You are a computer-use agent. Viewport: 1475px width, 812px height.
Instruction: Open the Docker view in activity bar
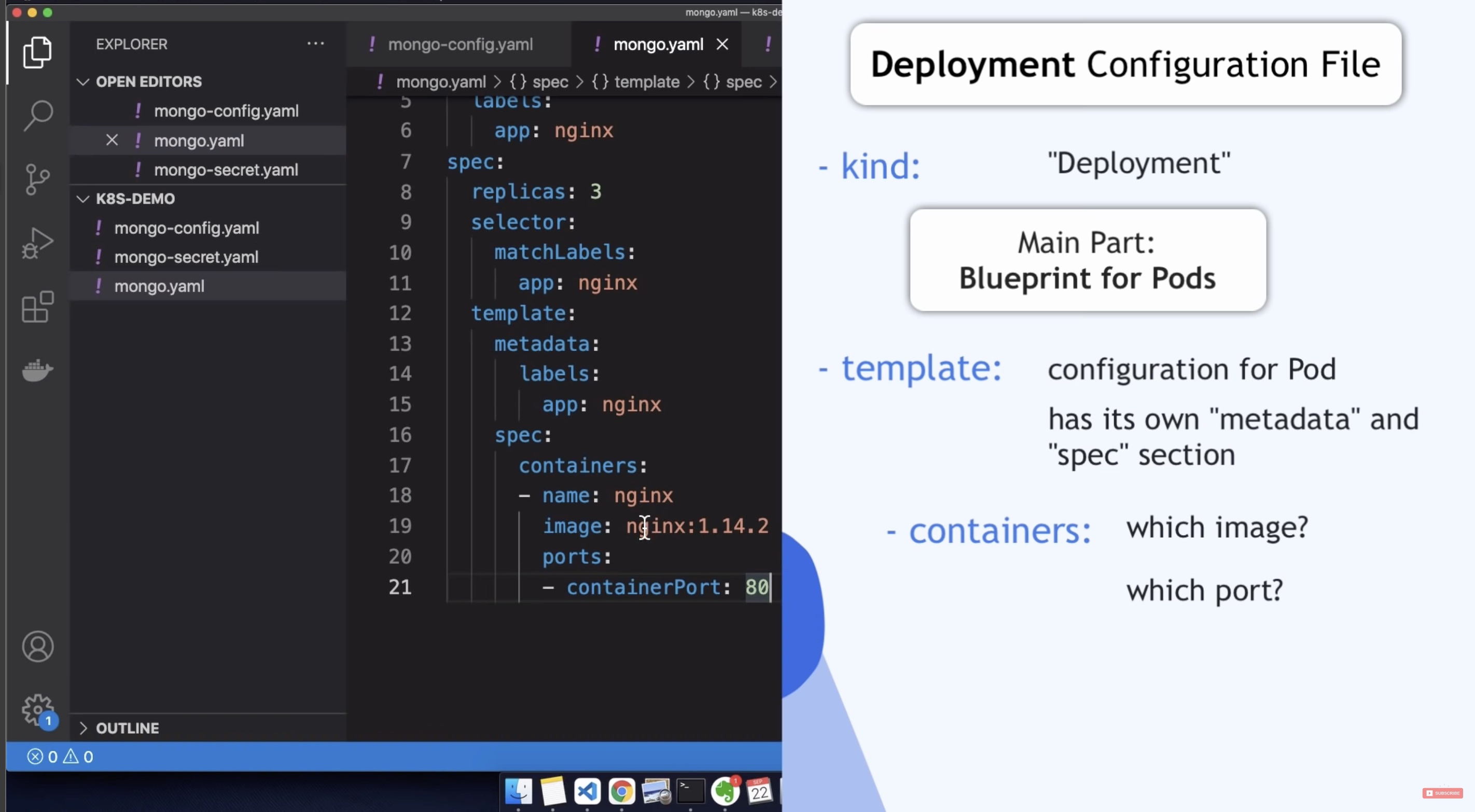point(38,370)
